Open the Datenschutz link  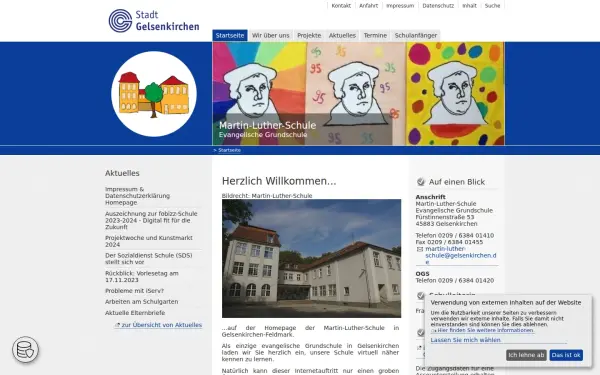[438, 6]
